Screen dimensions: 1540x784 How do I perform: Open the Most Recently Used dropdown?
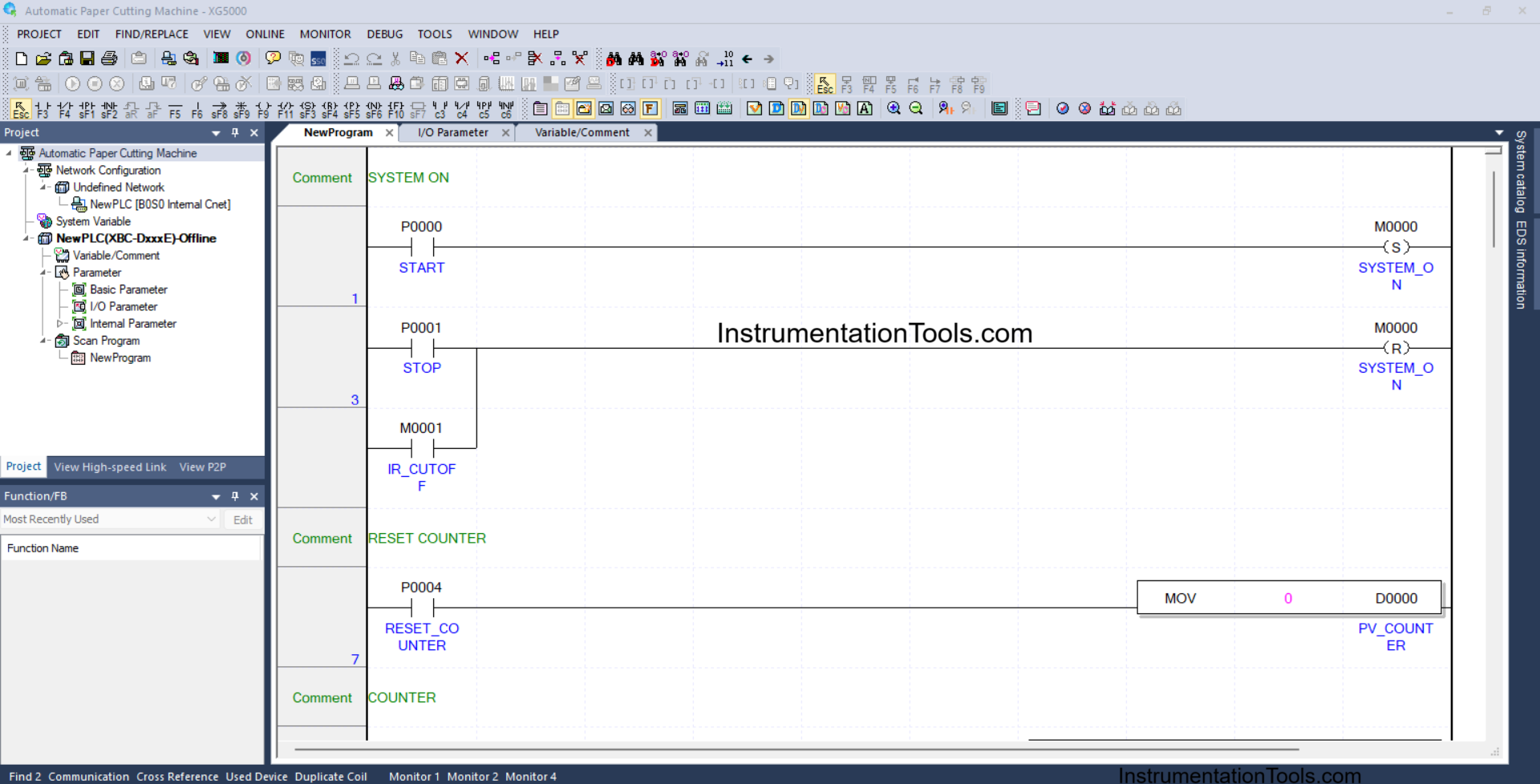(x=210, y=519)
